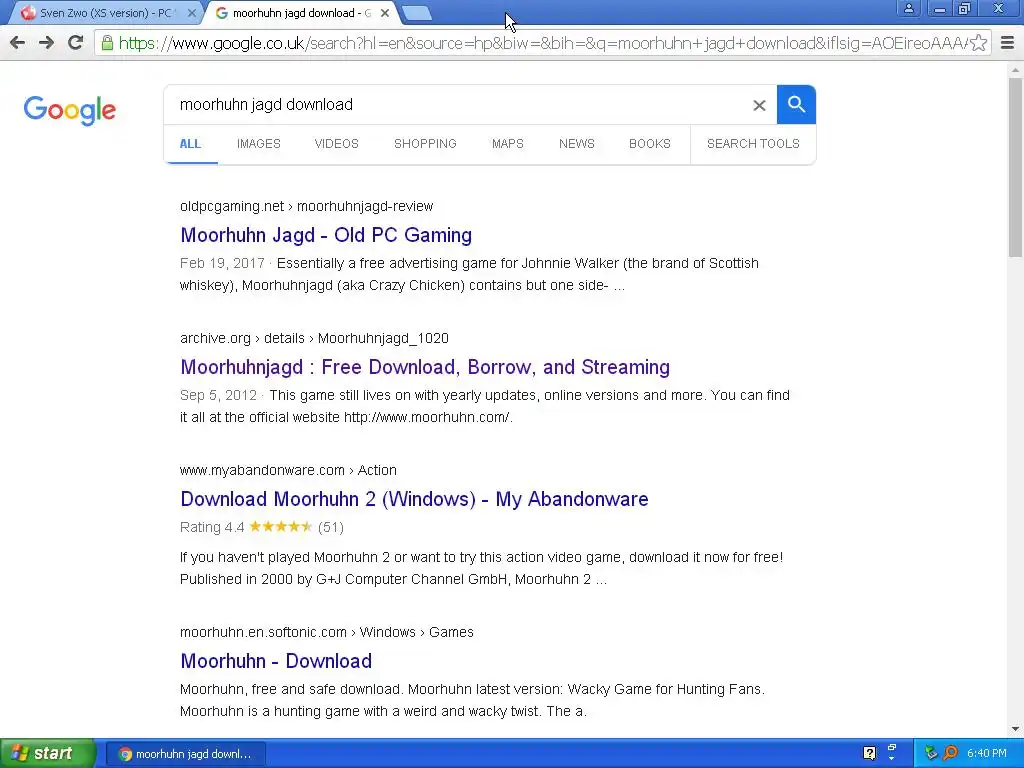Image resolution: width=1024 pixels, height=768 pixels.
Task: Open SEARCH TOOLS options
Action: 753,144
